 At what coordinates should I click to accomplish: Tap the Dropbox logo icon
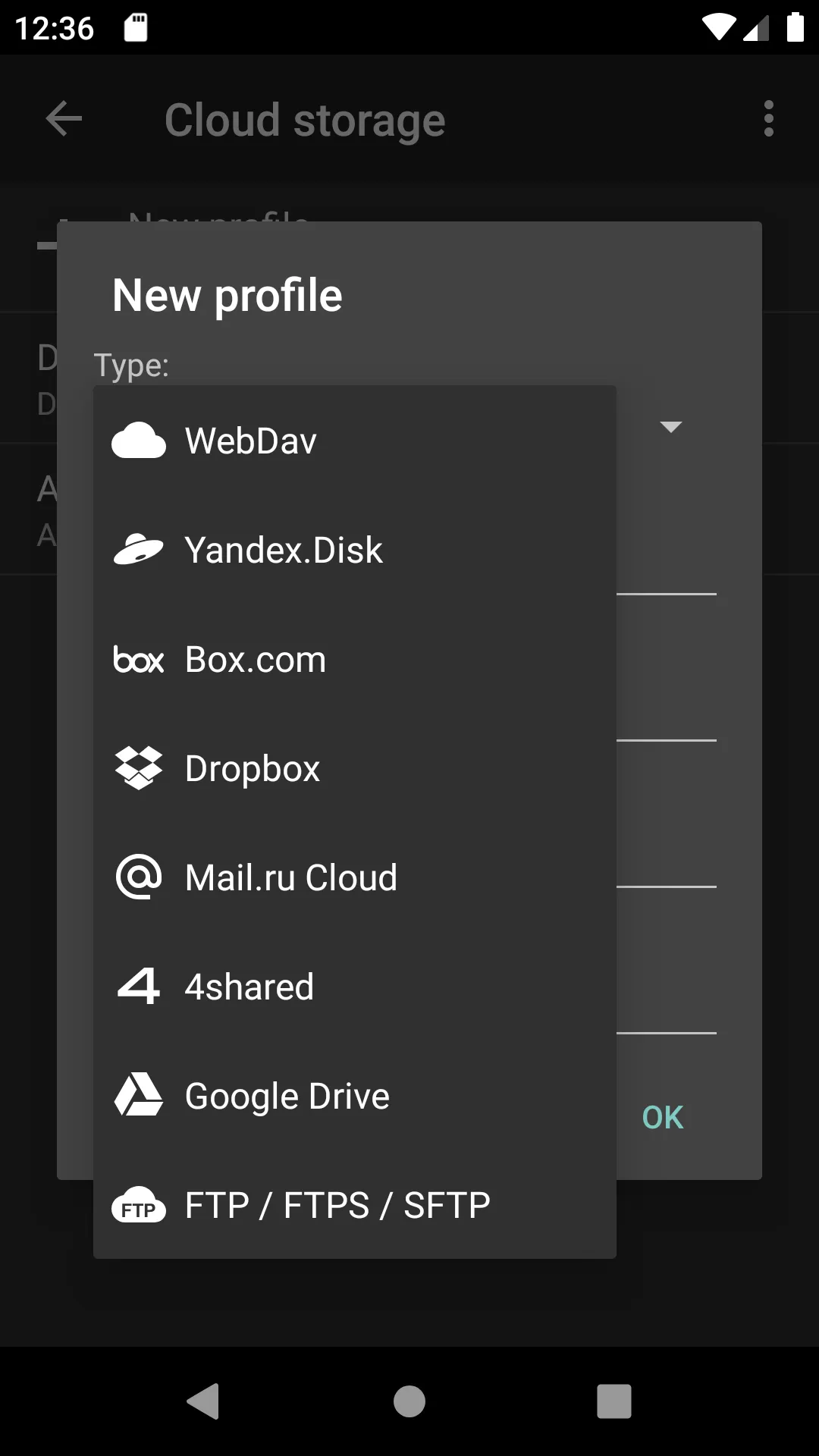(x=139, y=768)
